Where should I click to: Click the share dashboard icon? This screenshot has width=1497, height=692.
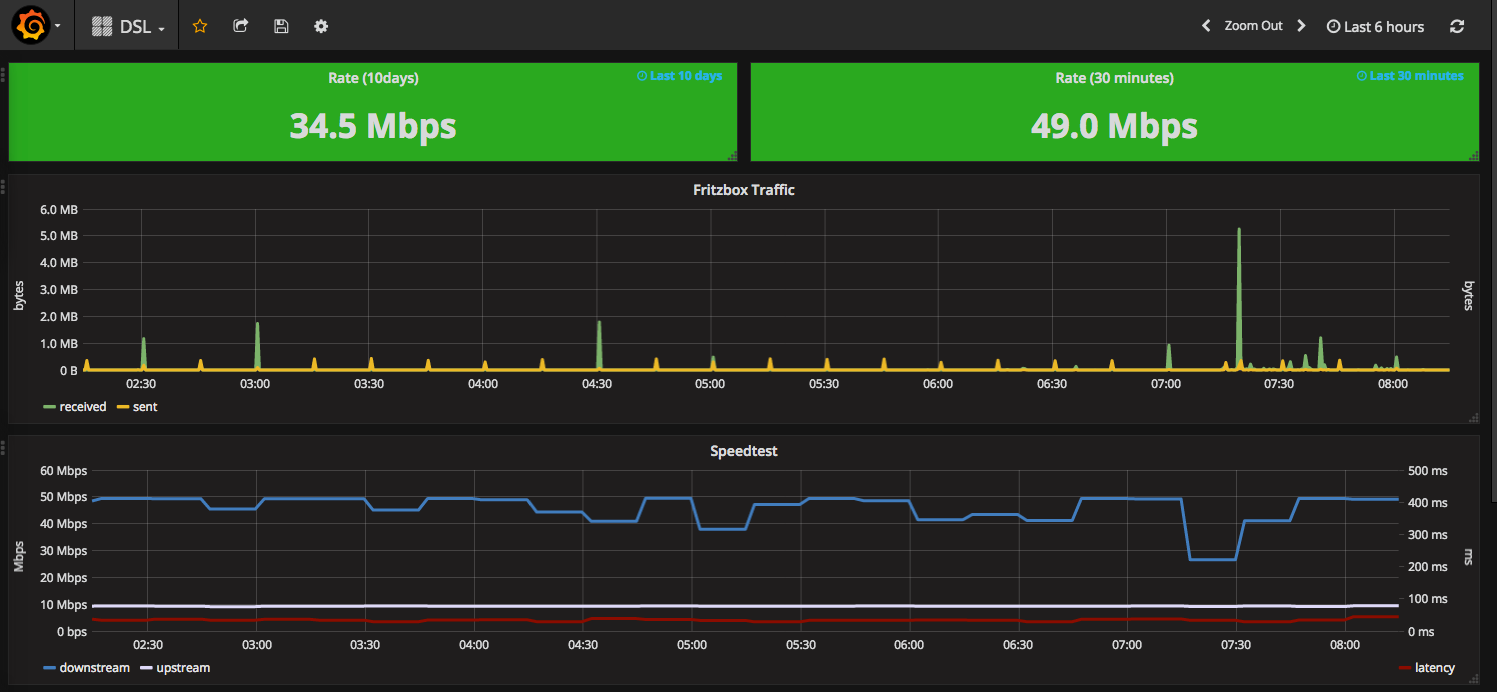pyautogui.click(x=240, y=26)
